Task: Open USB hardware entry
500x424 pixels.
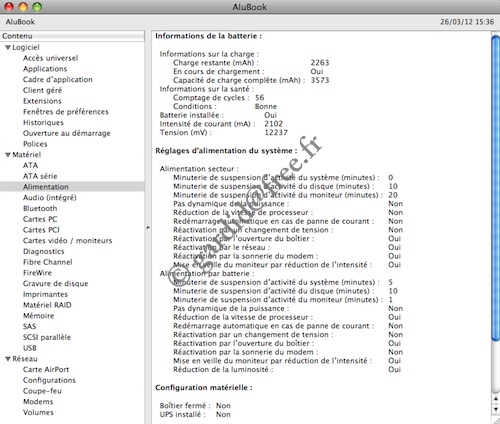Action: tap(30, 348)
